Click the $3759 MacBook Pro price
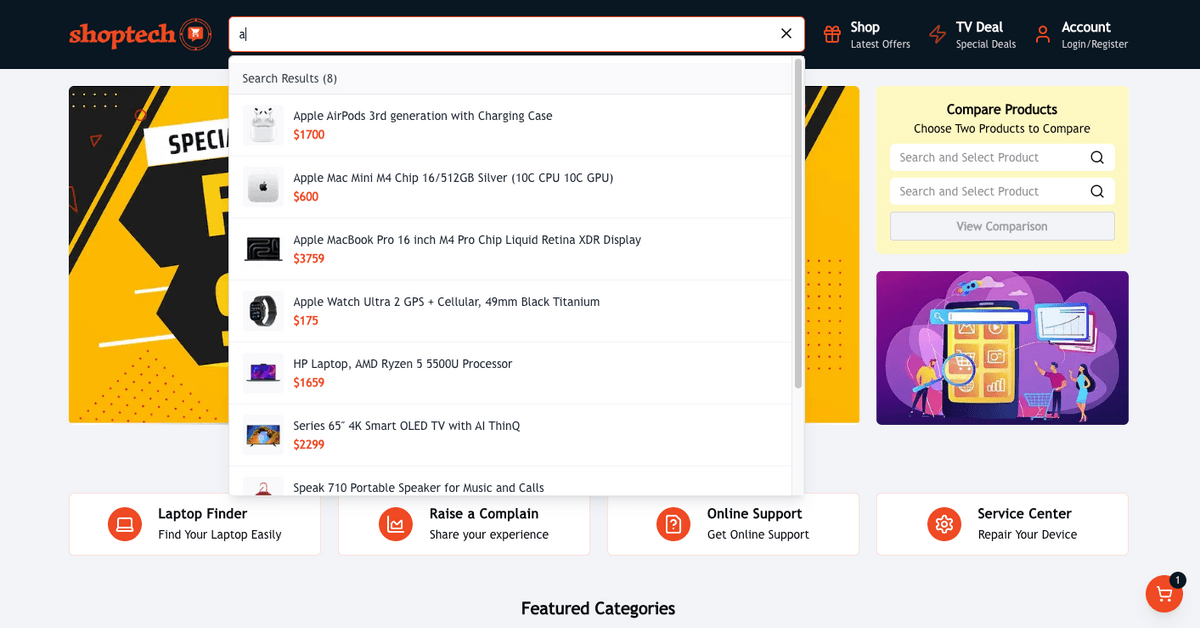Image resolution: width=1200 pixels, height=628 pixels. coord(309,259)
